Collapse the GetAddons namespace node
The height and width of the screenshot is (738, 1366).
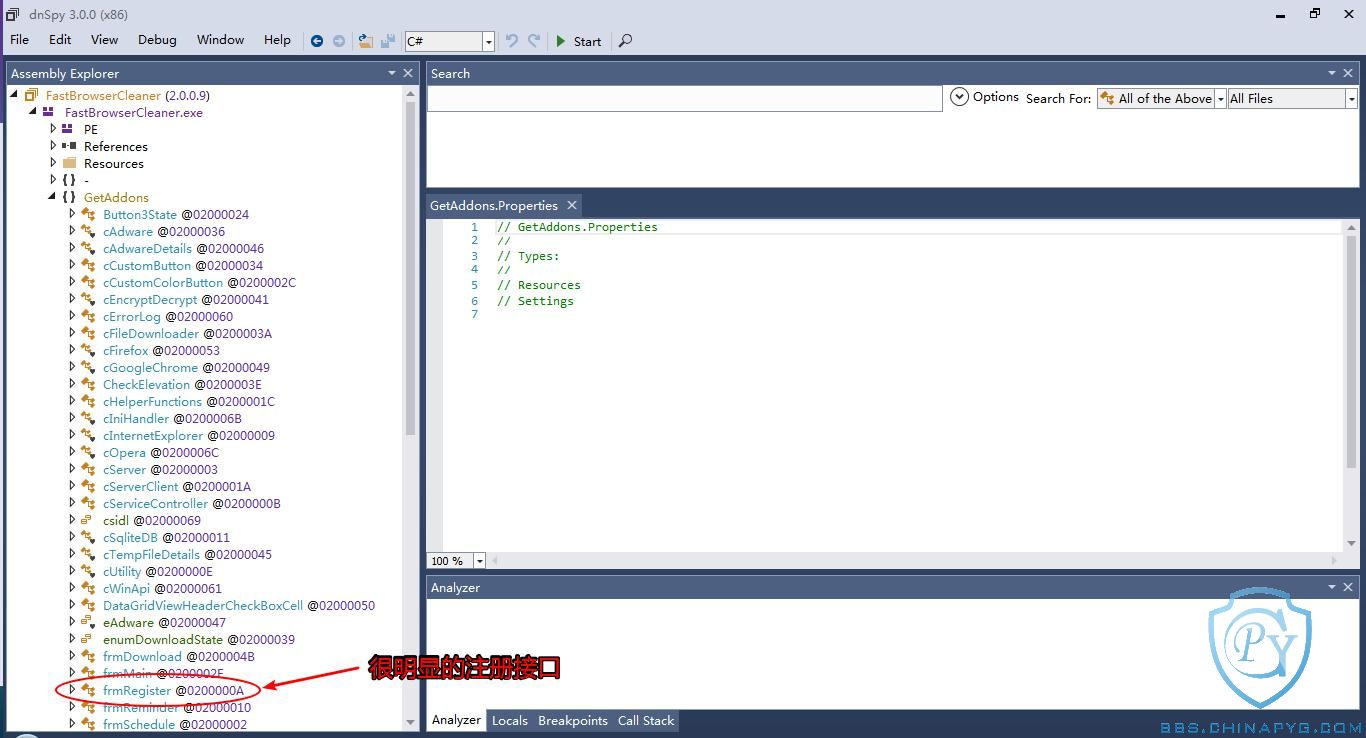click(52, 197)
